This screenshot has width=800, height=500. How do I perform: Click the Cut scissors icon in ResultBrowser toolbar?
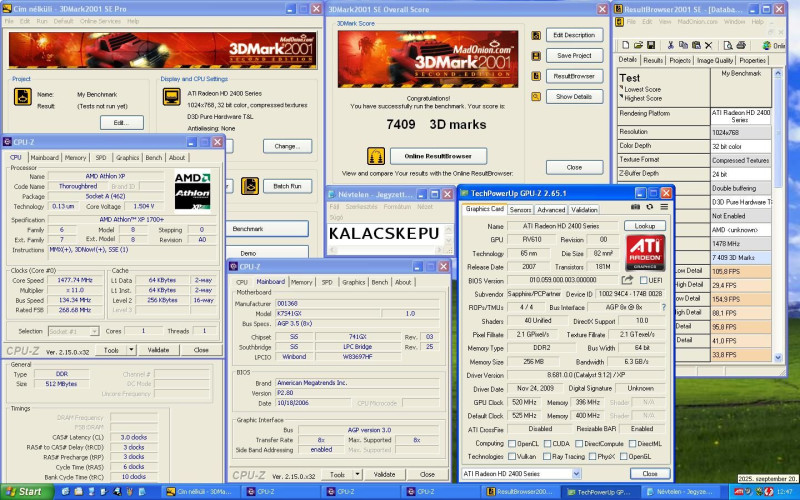(671, 45)
